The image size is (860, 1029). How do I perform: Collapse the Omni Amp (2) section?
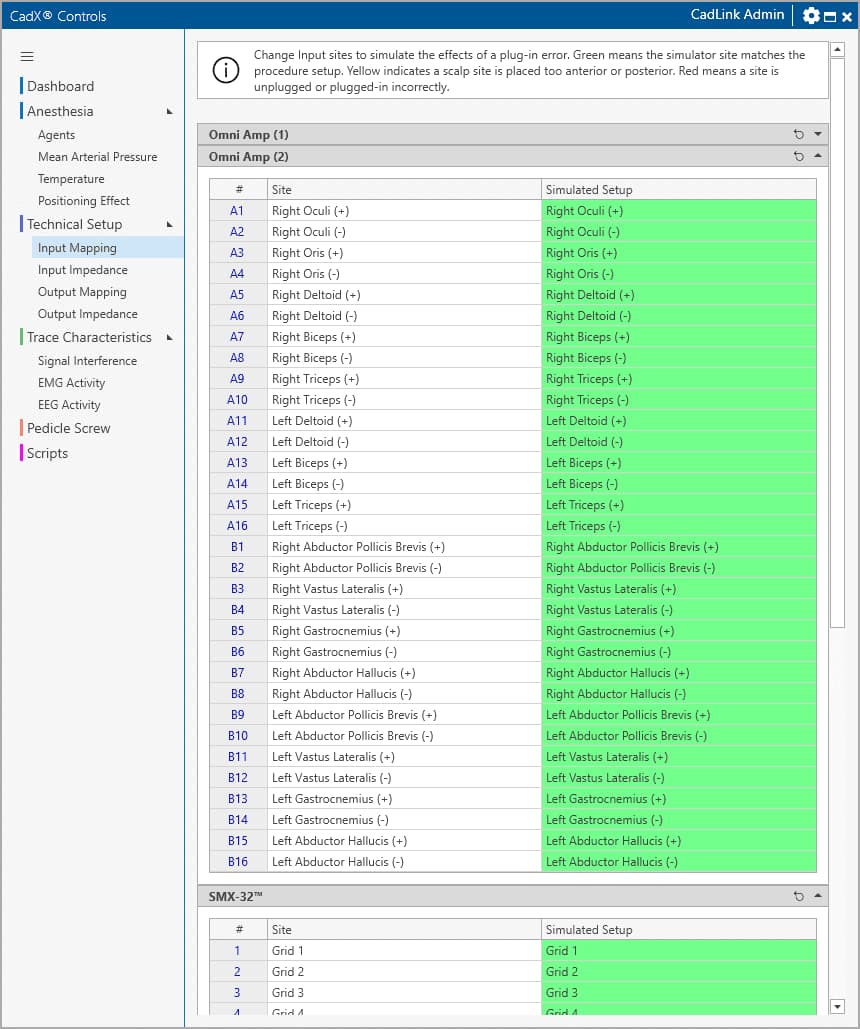pos(818,156)
